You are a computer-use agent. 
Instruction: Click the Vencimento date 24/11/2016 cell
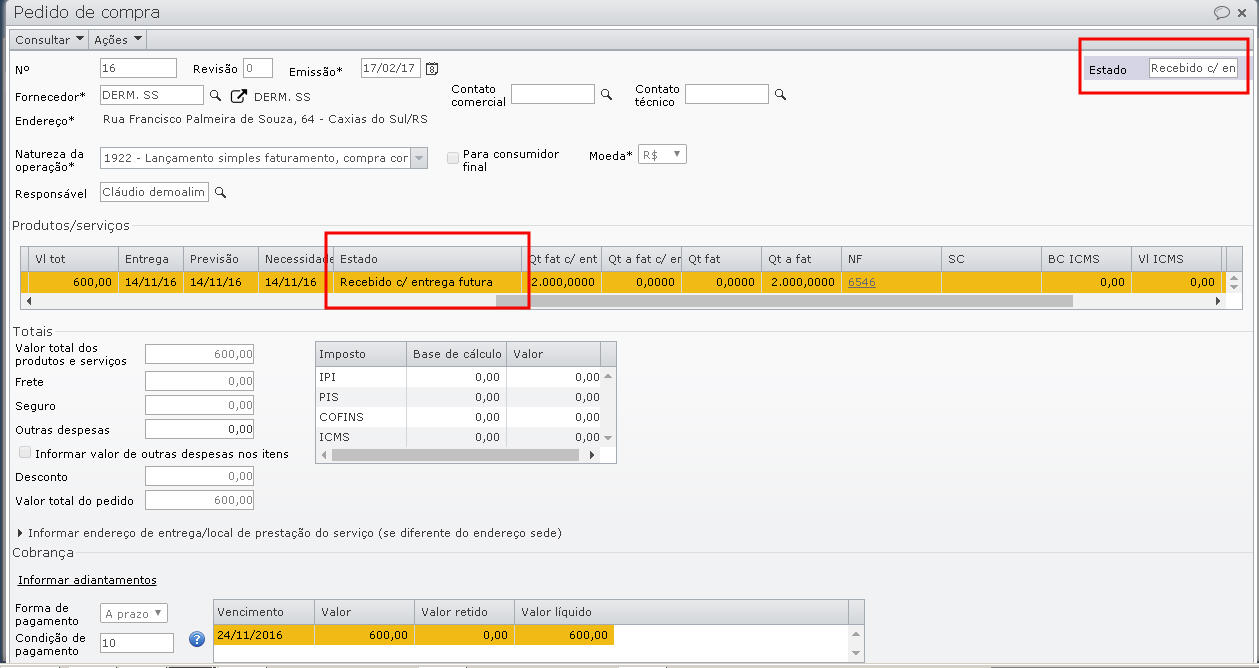pyautogui.click(x=264, y=635)
